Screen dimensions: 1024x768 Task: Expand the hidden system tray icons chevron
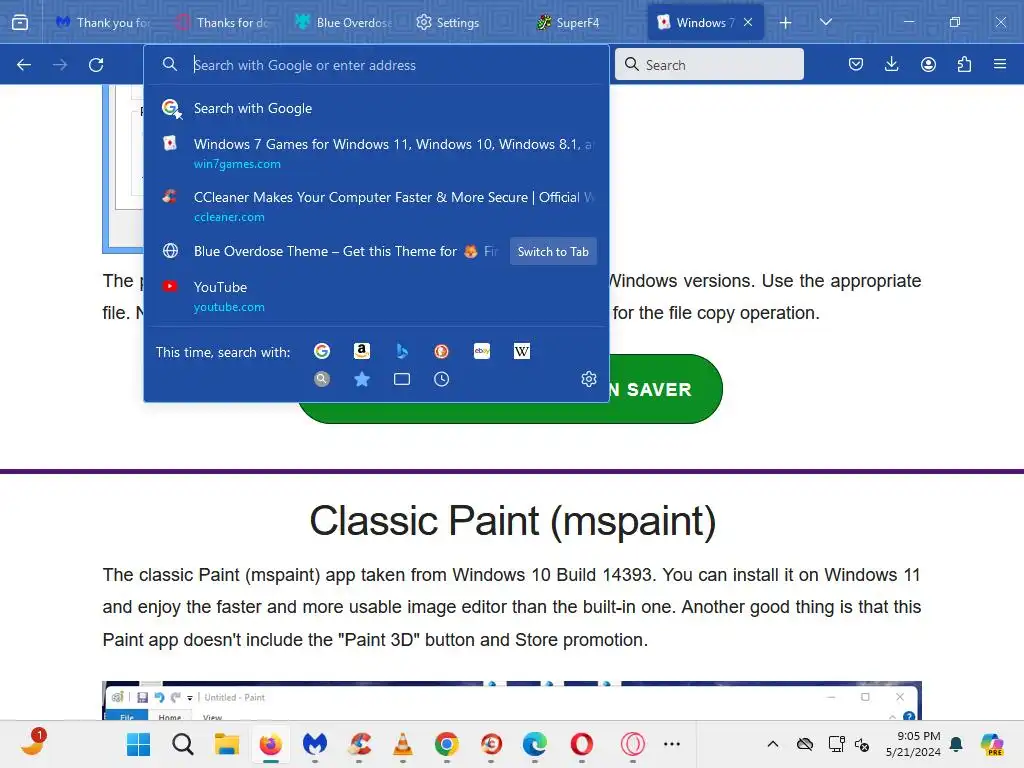click(x=773, y=744)
